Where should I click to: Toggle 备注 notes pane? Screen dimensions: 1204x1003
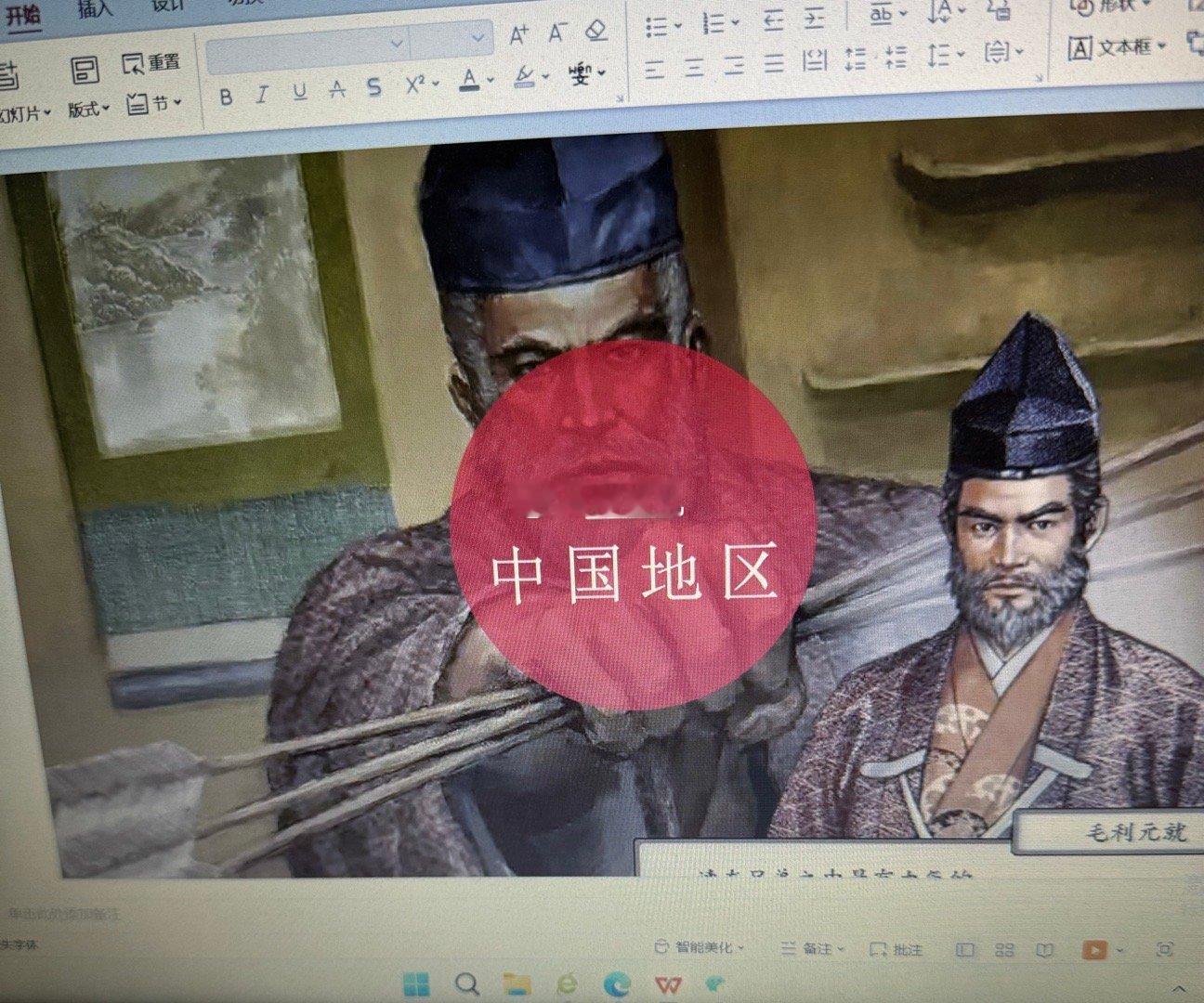click(812, 949)
